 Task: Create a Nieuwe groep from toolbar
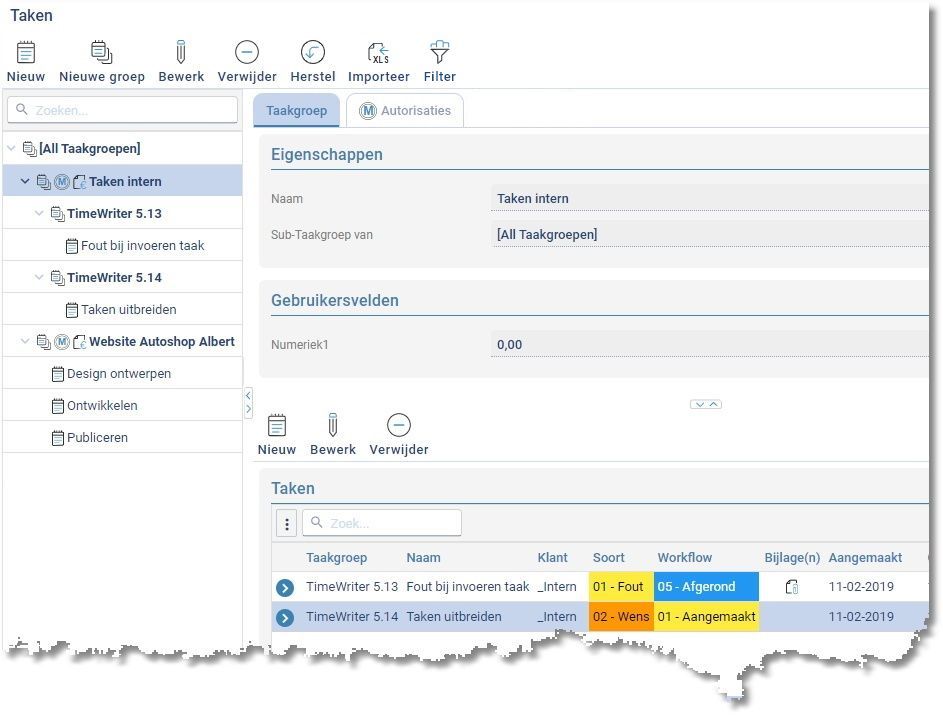pyautogui.click(x=101, y=54)
